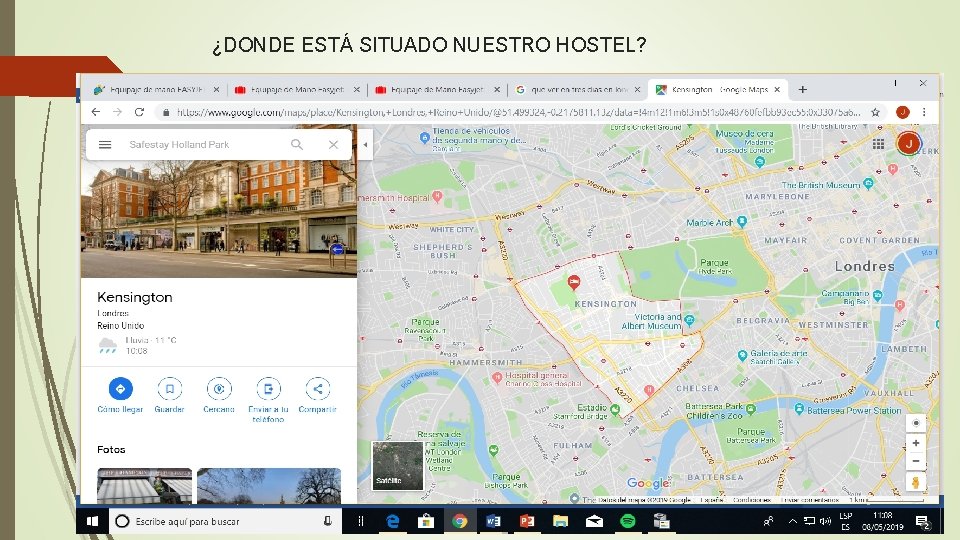
Task: Click the taskbar volume icon
Action: coord(825,521)
